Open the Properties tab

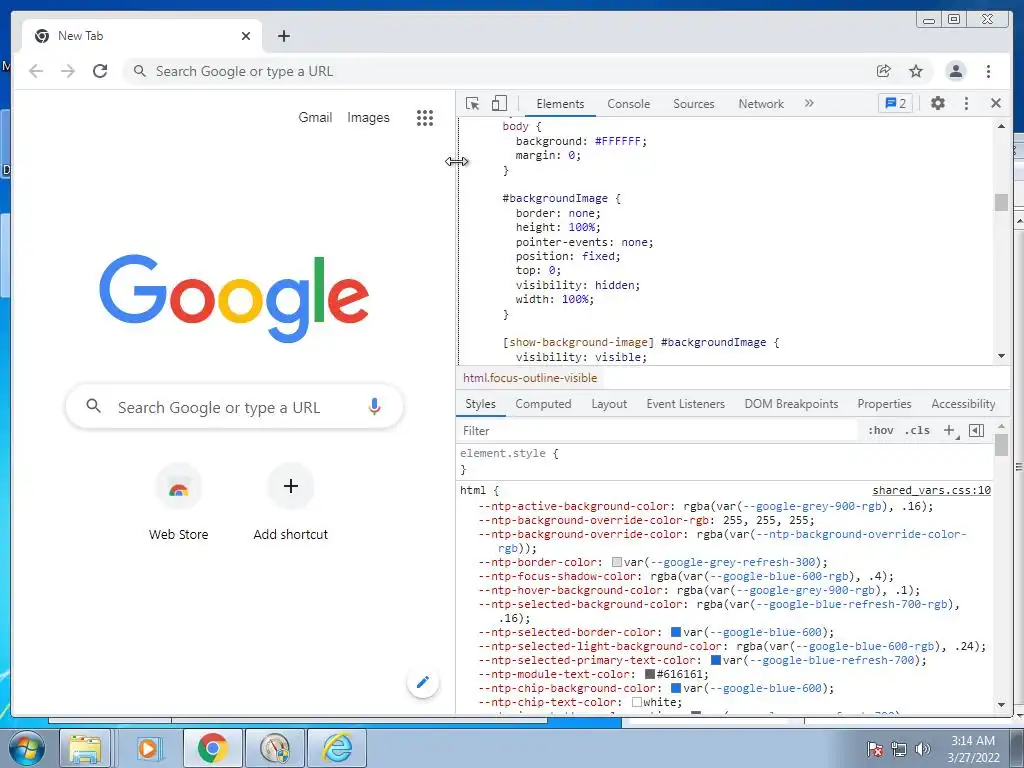pyautogui.click(x=884, y=404)
